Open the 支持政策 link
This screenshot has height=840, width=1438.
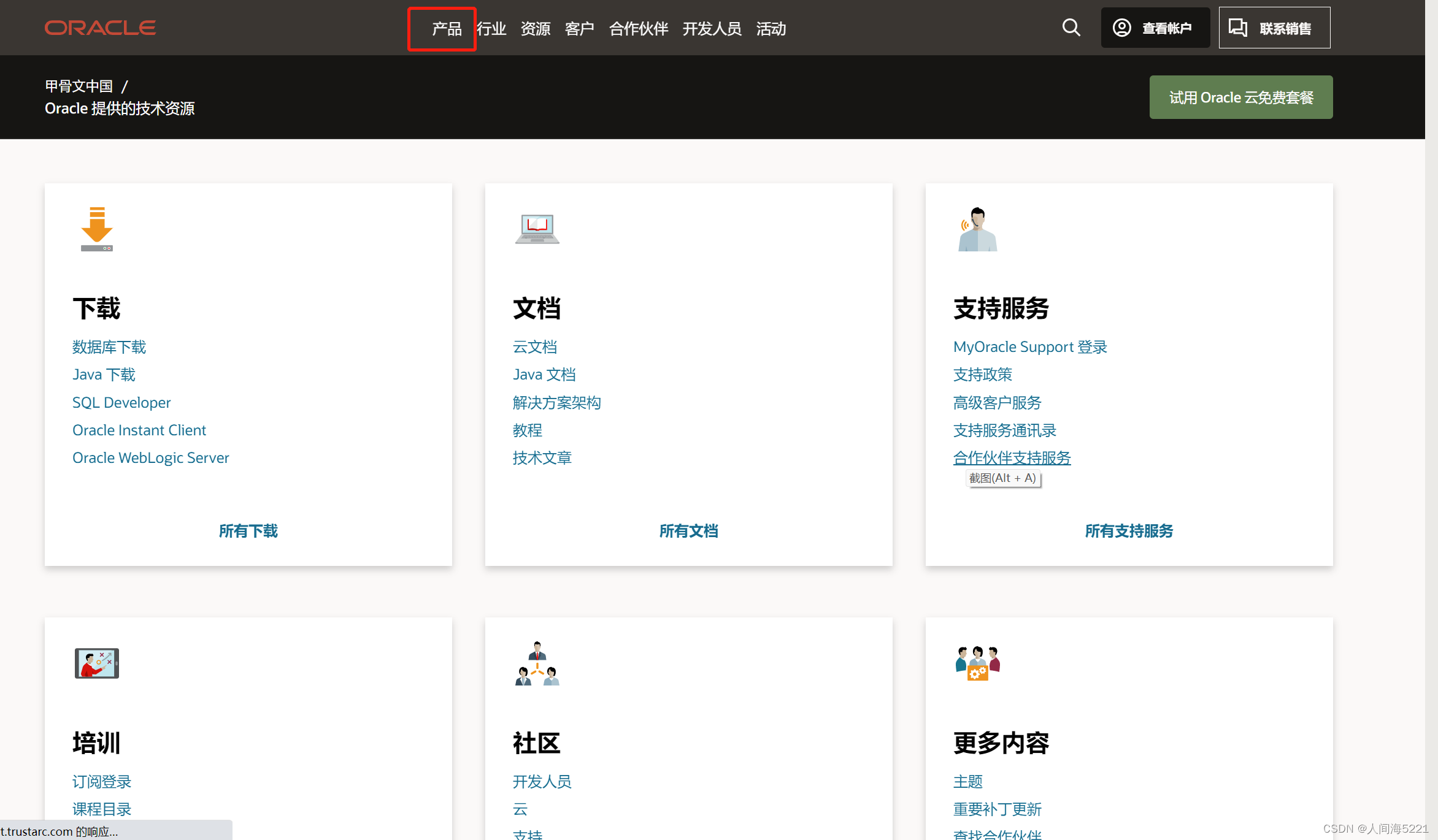pyautogui.click(x=983, y=375)
